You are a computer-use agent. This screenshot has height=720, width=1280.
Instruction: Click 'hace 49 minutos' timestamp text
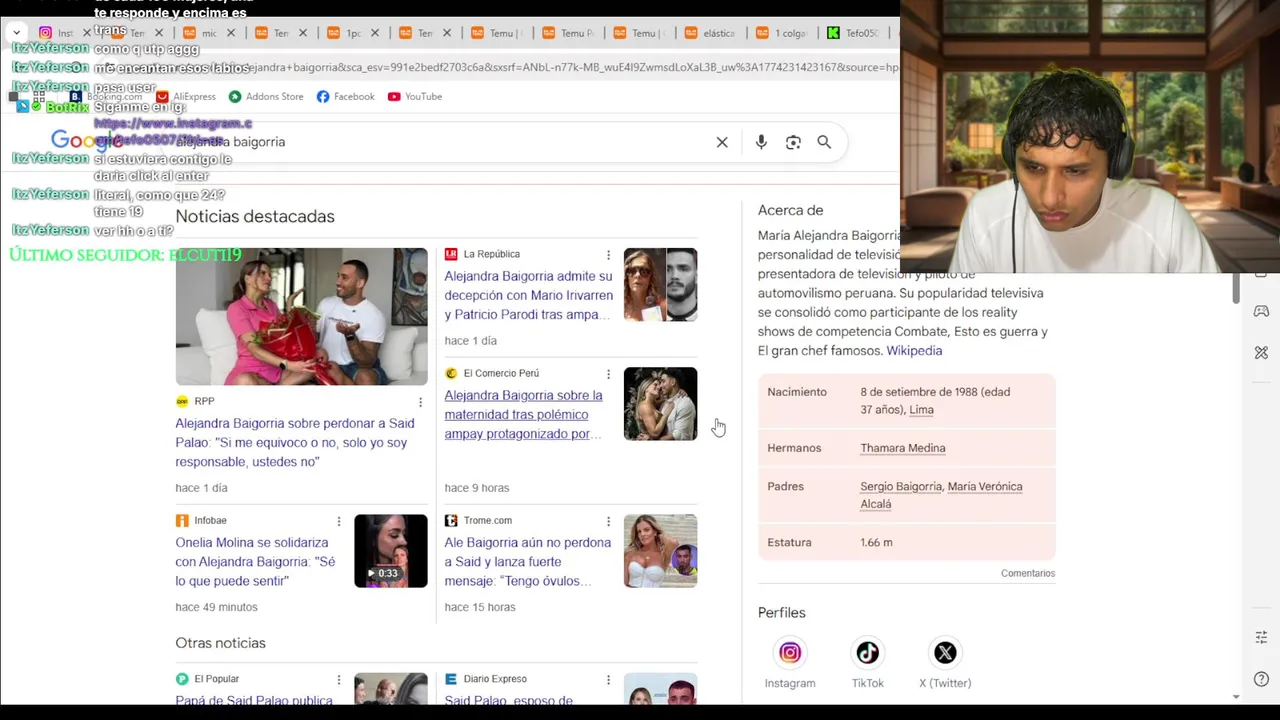click(216, 607)
